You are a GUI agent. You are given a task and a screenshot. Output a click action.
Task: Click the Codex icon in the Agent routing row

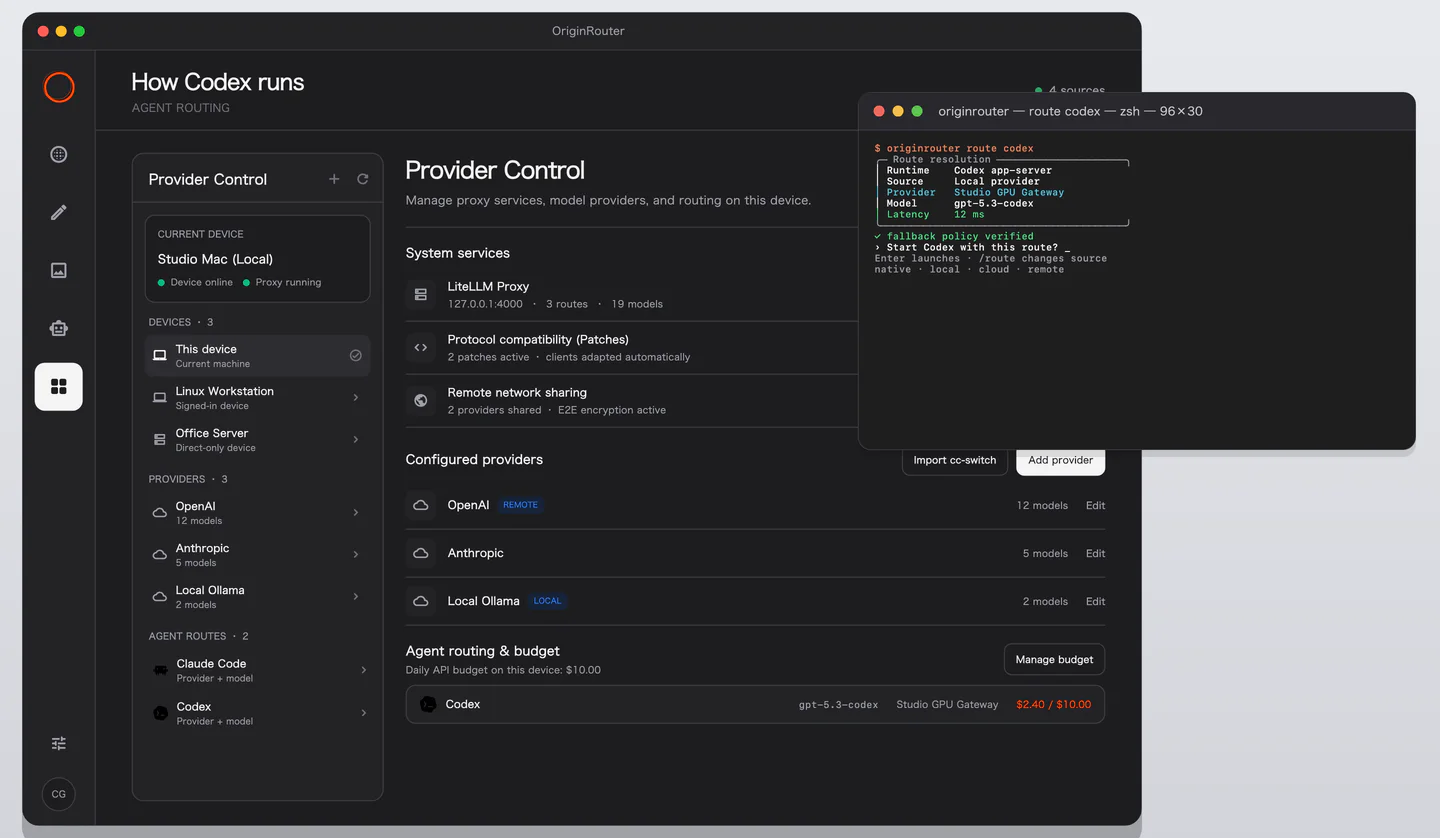pyautogui.click(x=428, y=704)
